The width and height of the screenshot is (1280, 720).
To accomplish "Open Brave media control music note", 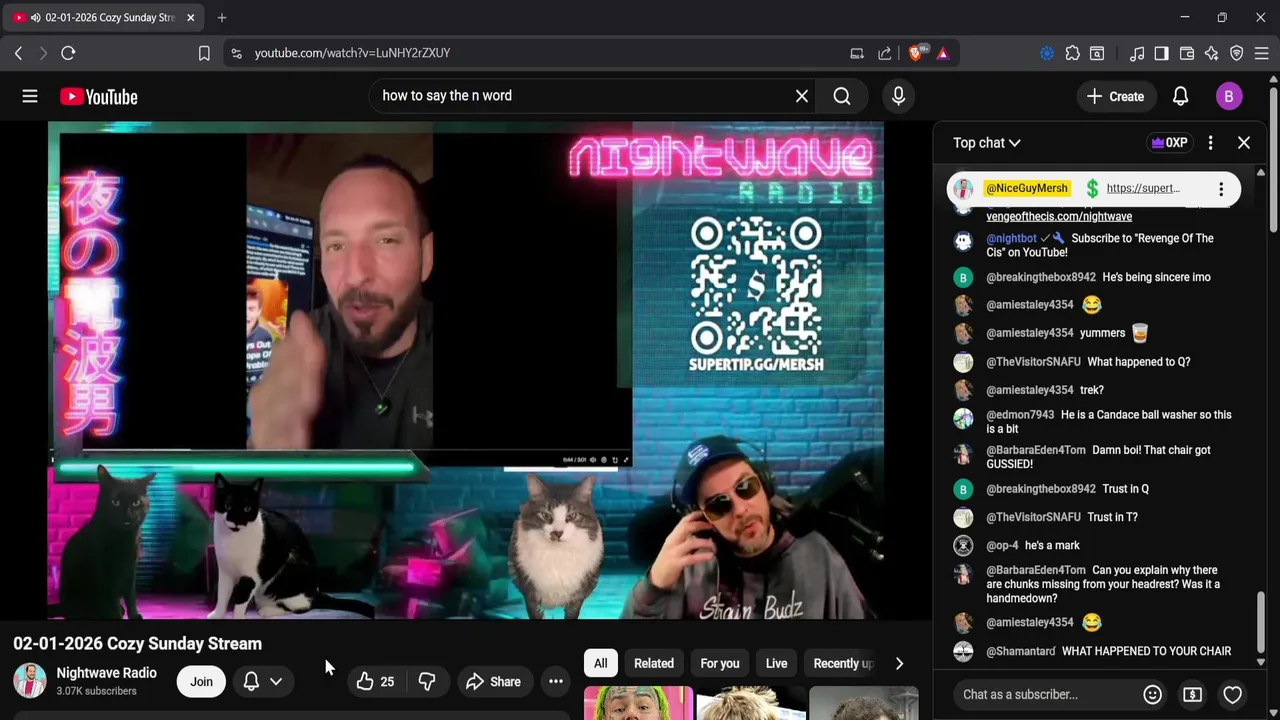I will pyautogui.click(x=1137, y=53).
